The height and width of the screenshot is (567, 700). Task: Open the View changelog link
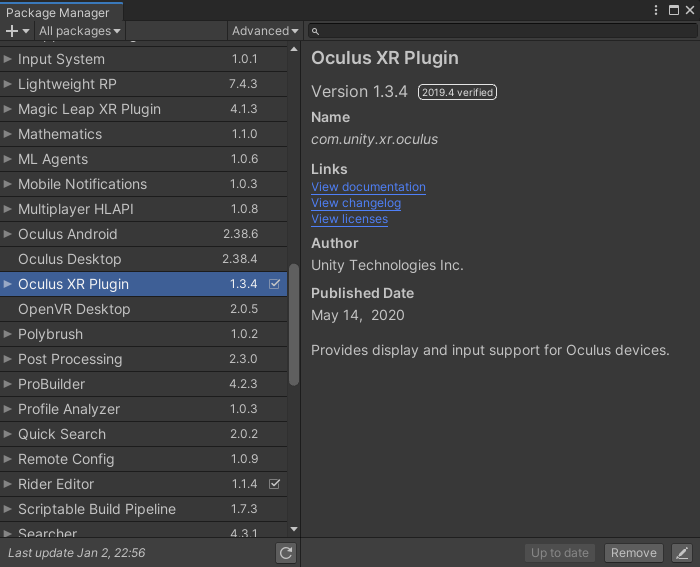pyautogui.click(x=356, y=203)
